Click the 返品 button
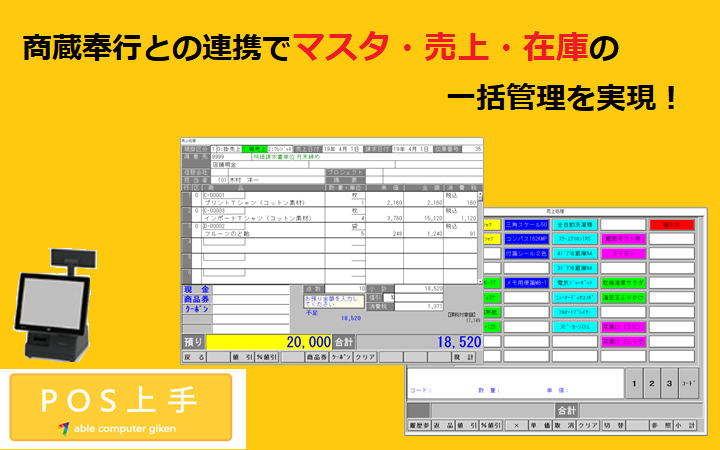Viewport: 720px width, 450px height. pyautogui.click(x=443, y=426)
